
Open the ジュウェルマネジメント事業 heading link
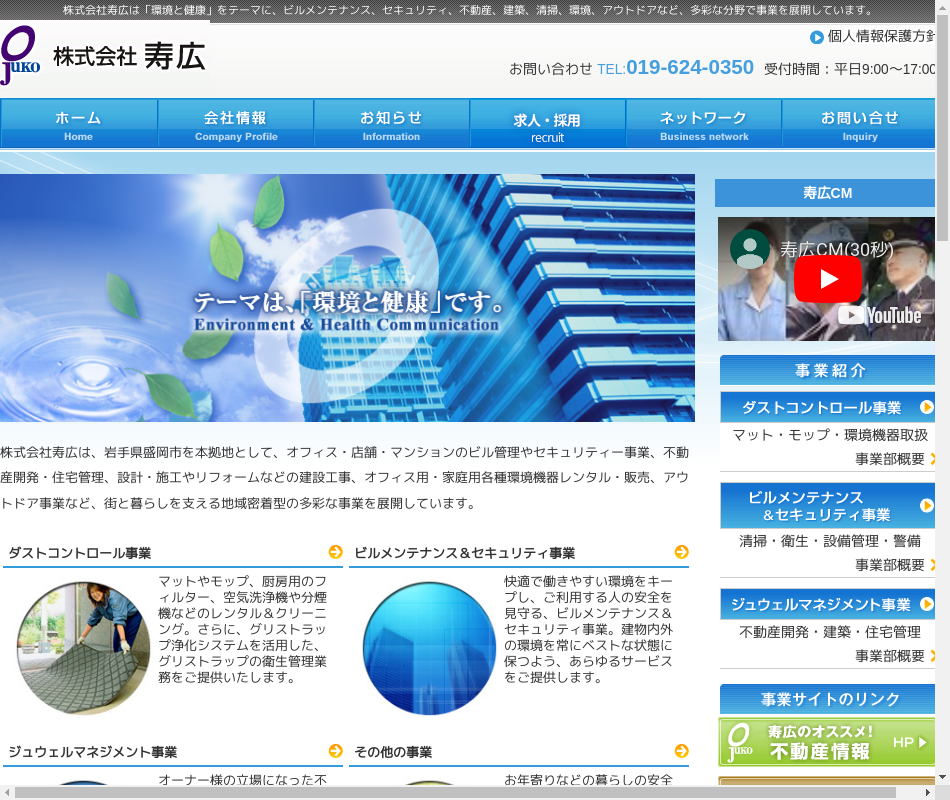(x=93, y=752)
